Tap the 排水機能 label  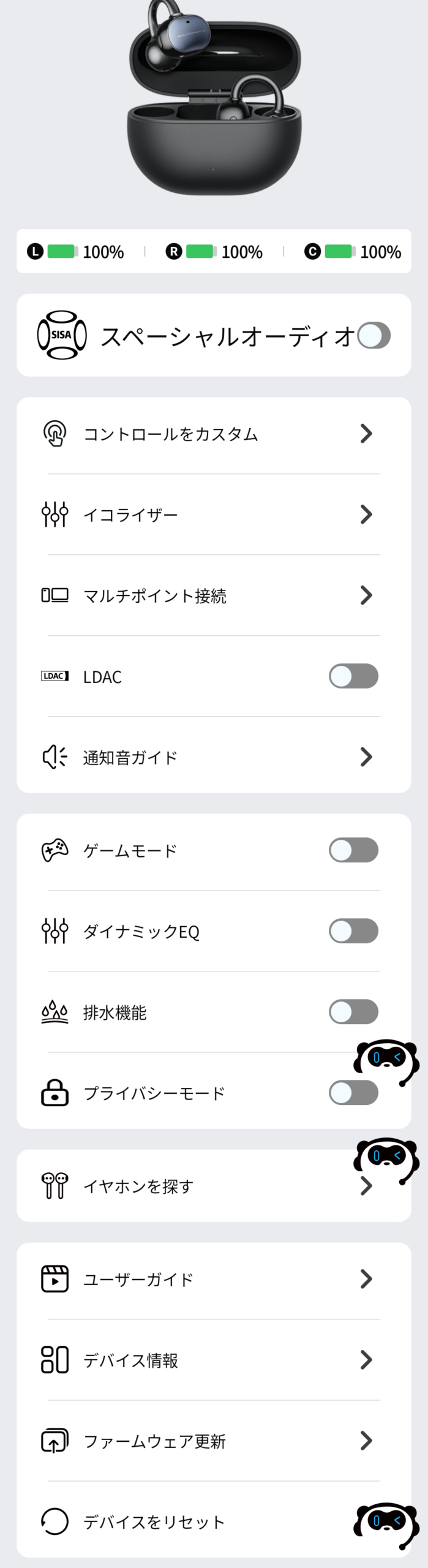pyautogui.click(x=115, y=1012)
